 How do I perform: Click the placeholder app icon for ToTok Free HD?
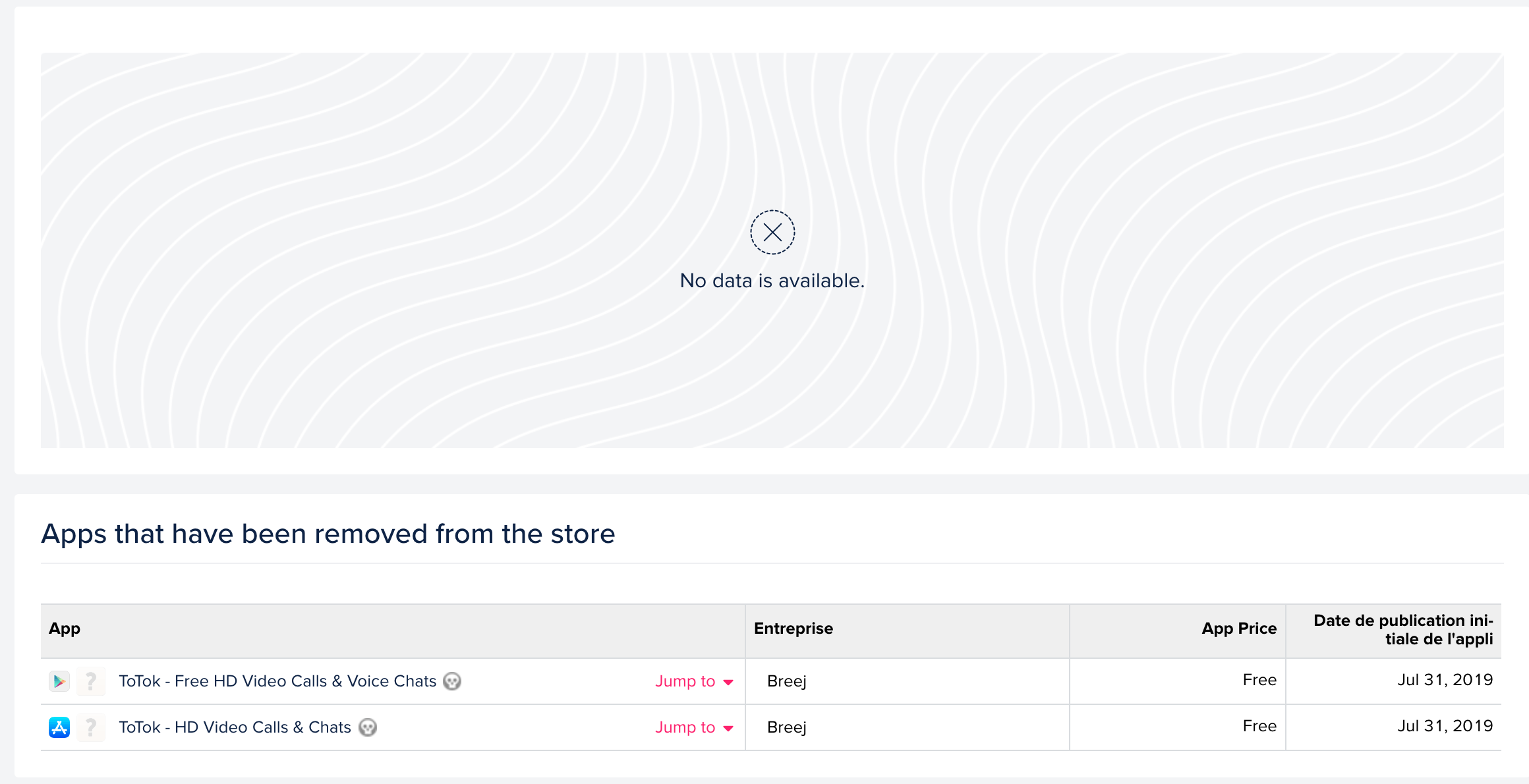coord(91,681)
